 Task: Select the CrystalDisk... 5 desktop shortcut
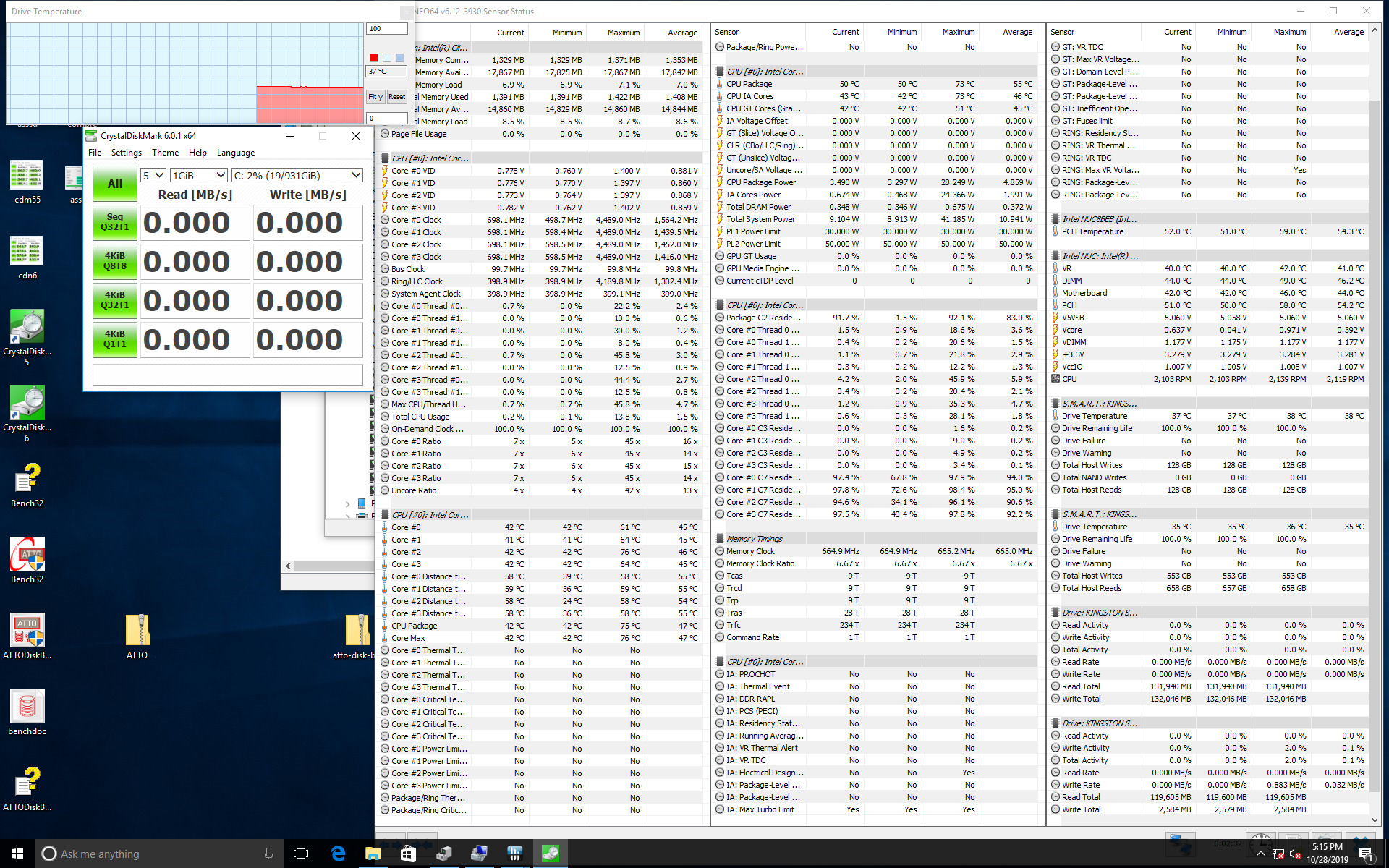[x=27, y=337]
